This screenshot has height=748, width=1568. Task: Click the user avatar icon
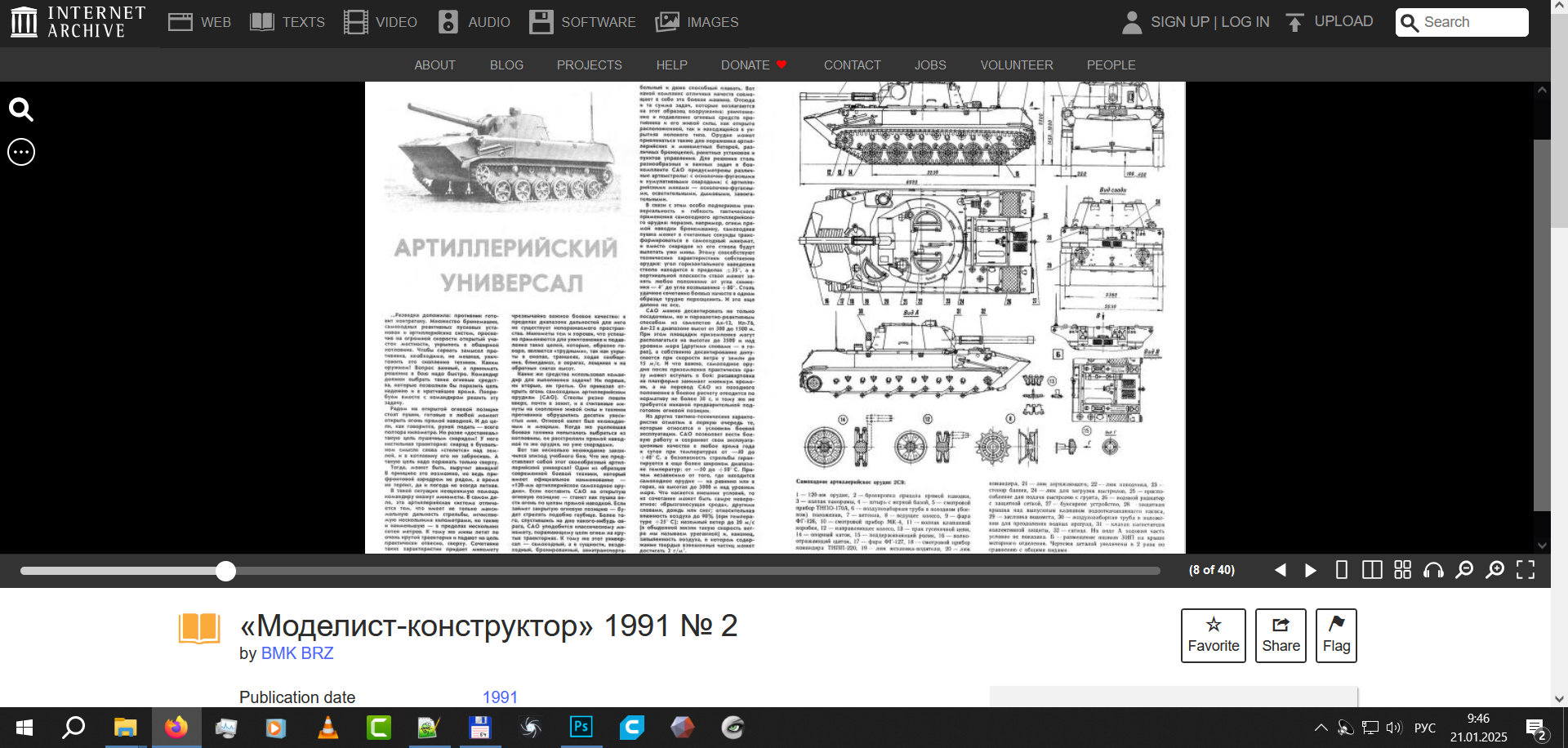1132,22
